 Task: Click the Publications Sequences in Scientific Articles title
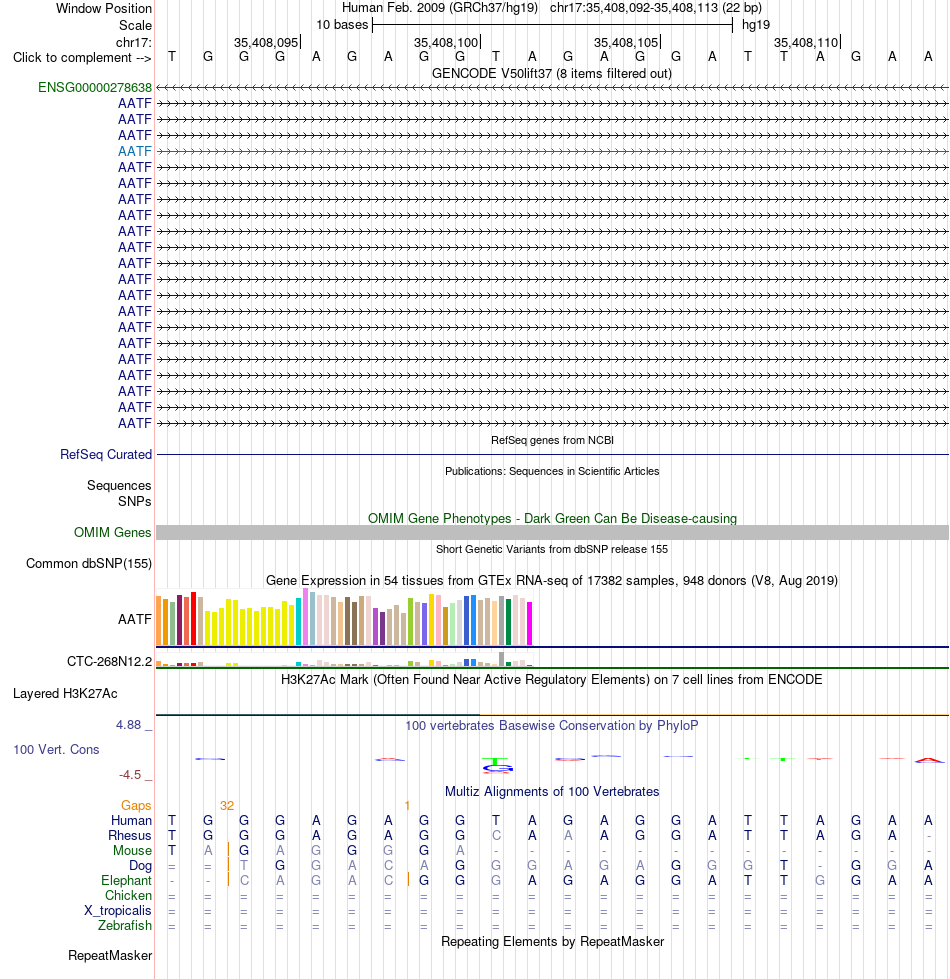pyautogui.click(x=552, y=471)
